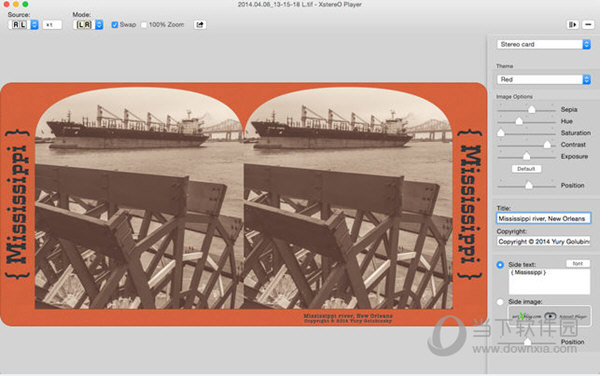This screenshot has height=376, width=600.
Task: Click the Title text field
Action: click(543, 218)
